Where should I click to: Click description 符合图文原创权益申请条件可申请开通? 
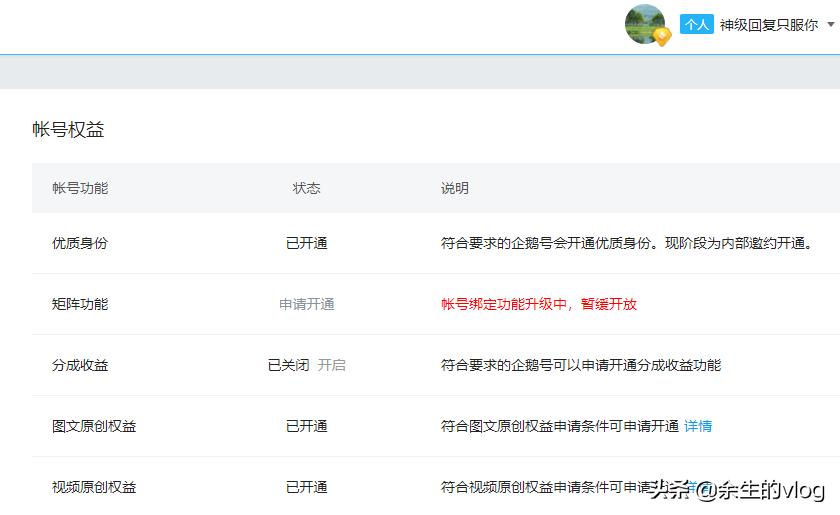(x=560, y=427)
